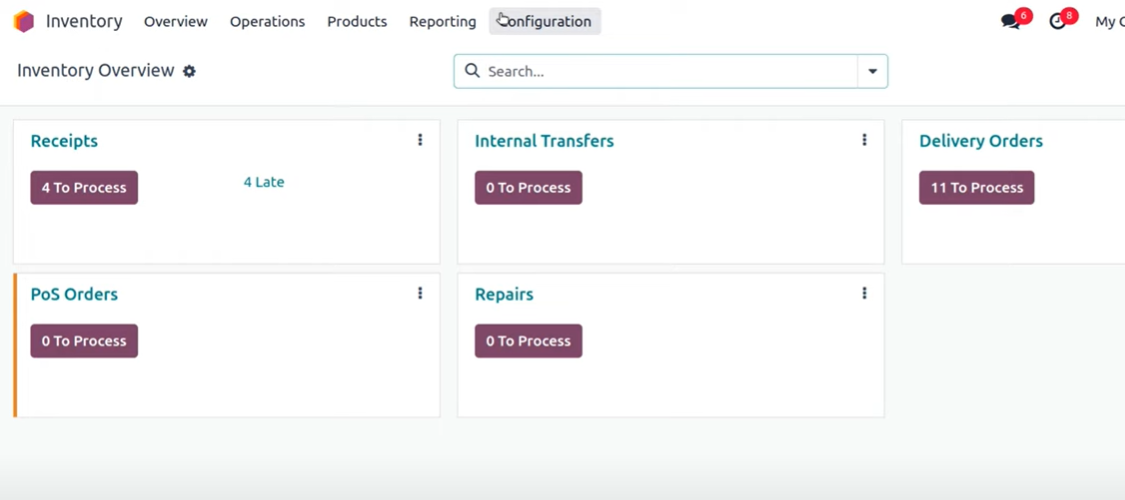
Task: Open the three-dot menu on Receipts card
Action: click(420, 140)
